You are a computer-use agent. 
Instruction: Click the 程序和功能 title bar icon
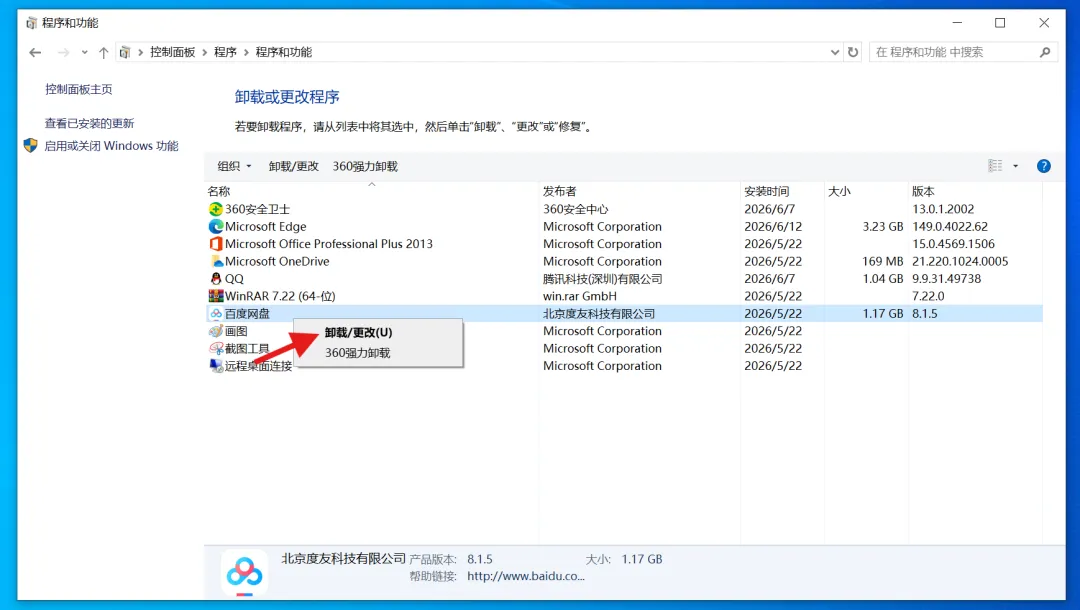[31, 23]
